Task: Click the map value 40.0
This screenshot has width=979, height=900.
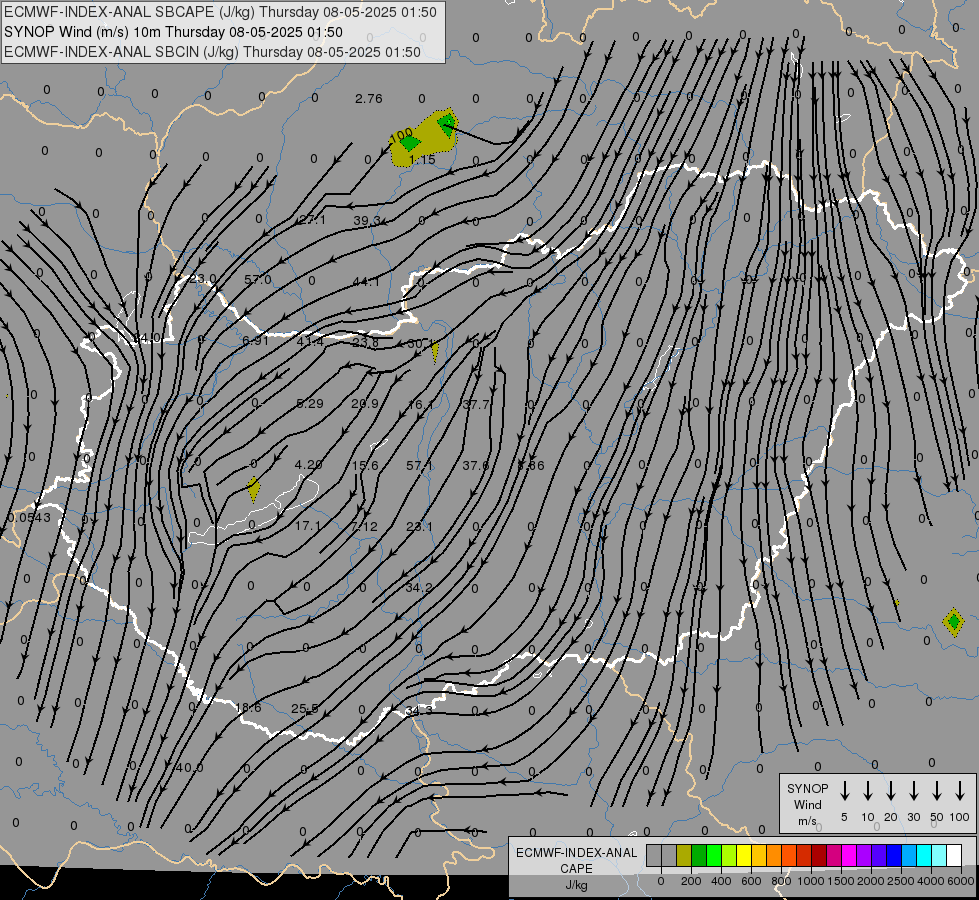Action: click(x=189, y=768)
